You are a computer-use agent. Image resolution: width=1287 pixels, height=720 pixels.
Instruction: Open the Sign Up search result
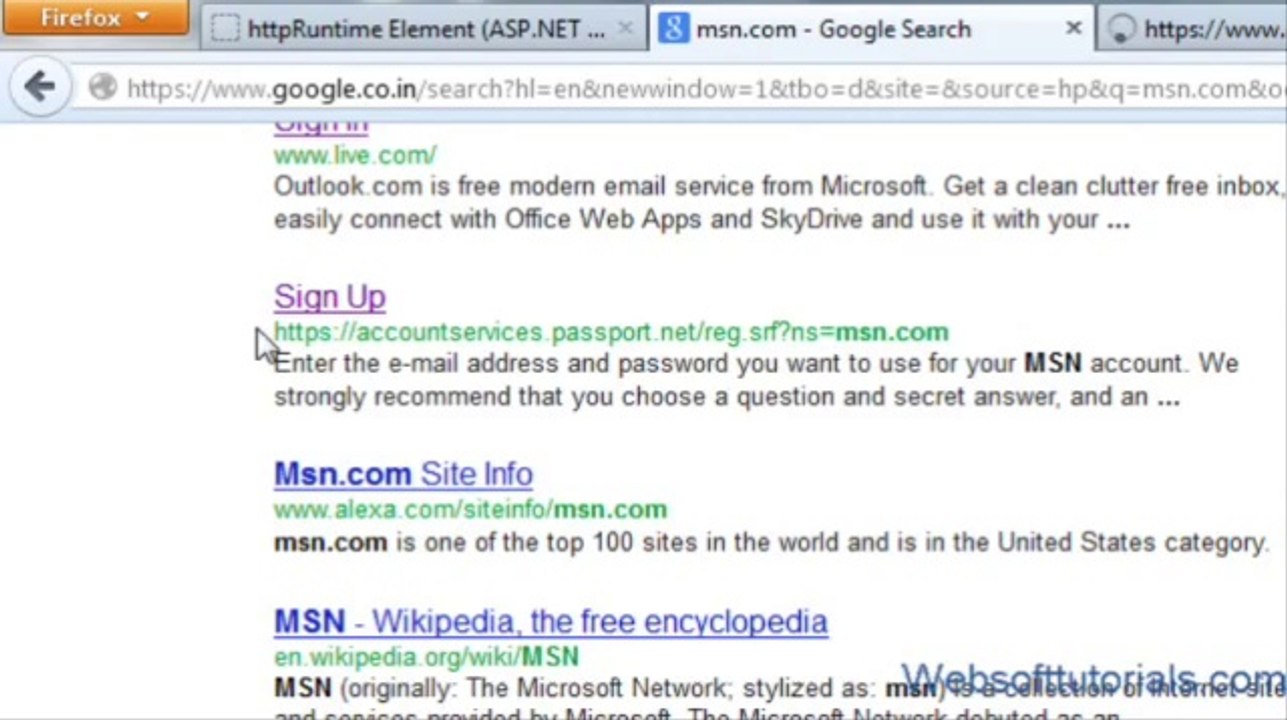click(329, 297)
